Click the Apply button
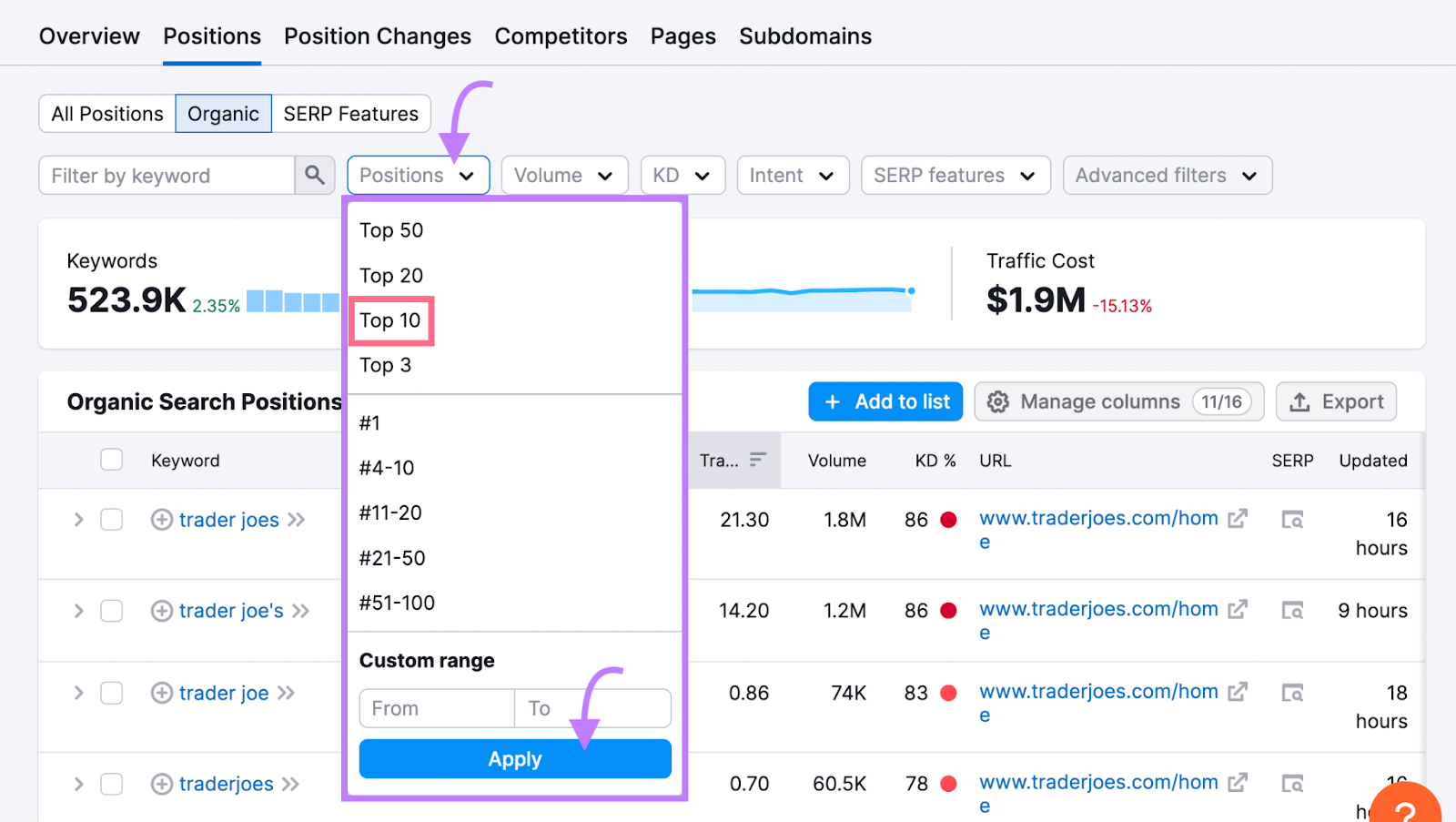This screenshot has width=1456, height=822. (515, 758)
